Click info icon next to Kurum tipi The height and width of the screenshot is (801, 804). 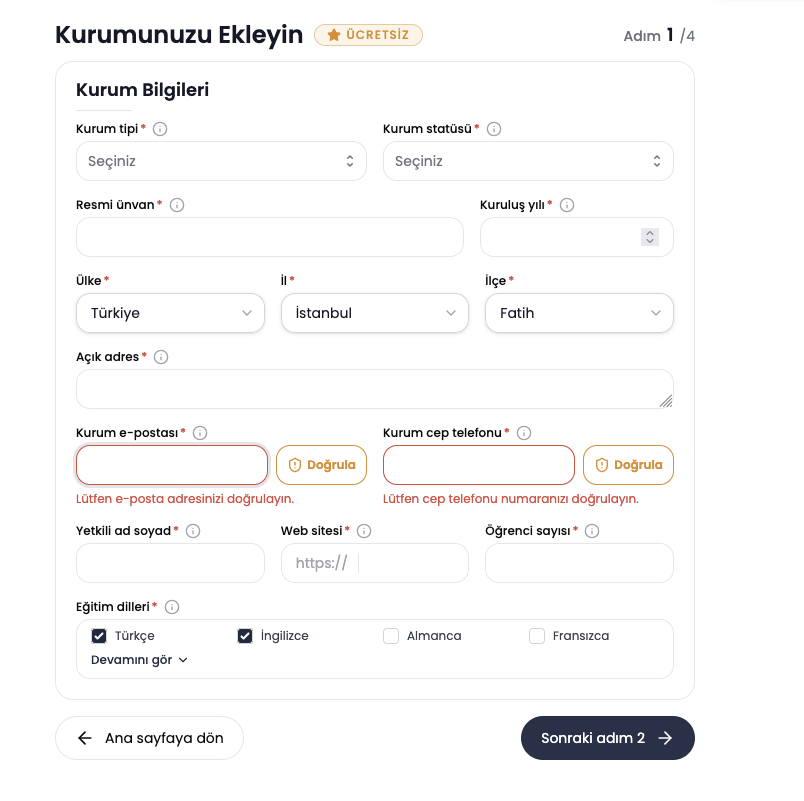point(160,129)
